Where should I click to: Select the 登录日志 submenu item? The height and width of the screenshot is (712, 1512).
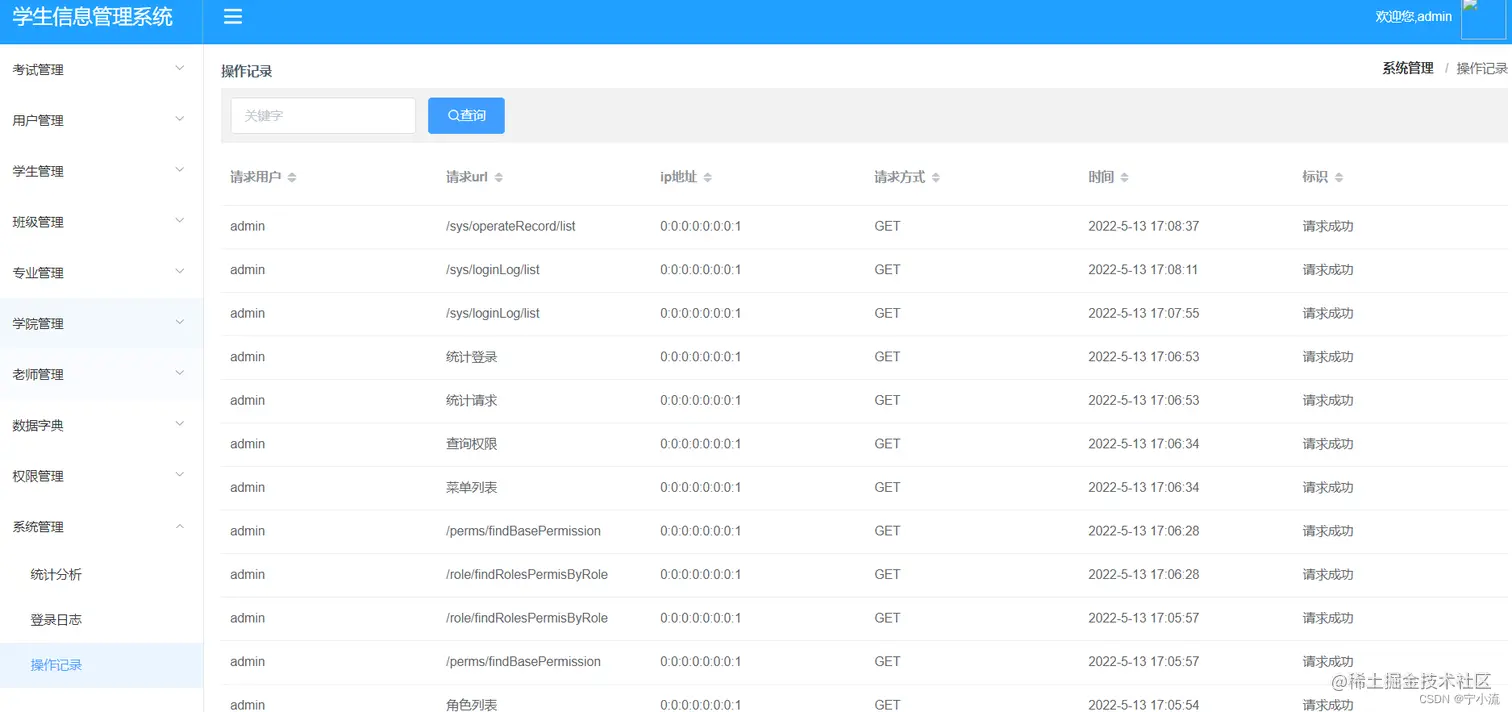click(101, 620)
